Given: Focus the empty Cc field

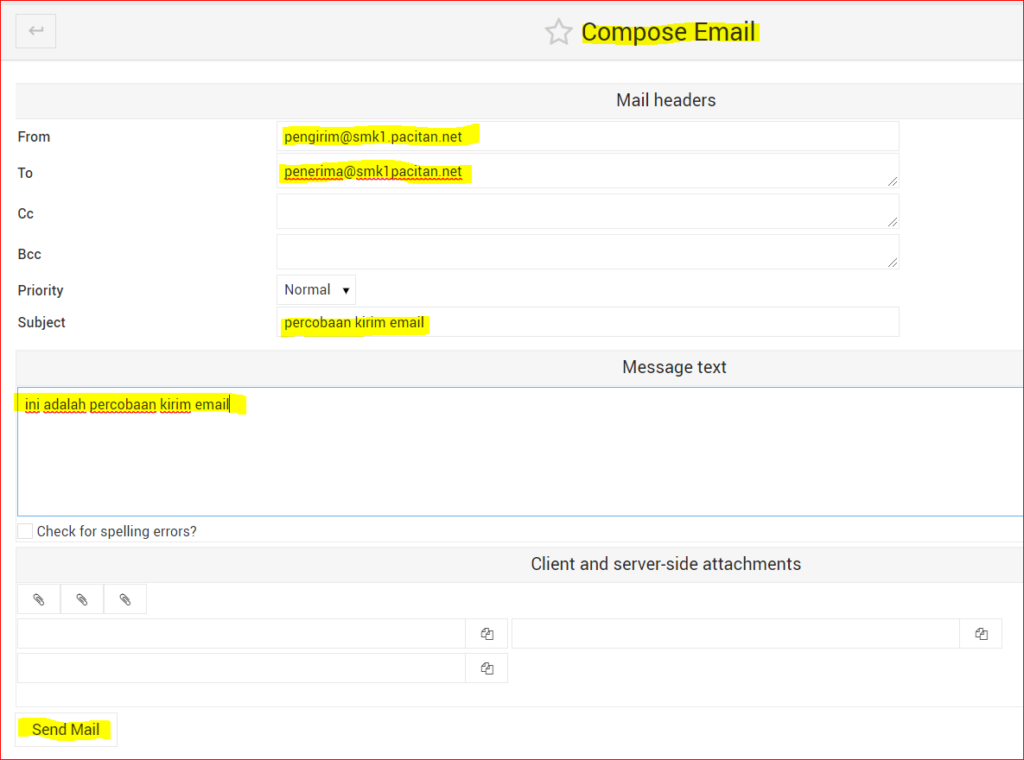Looking at the screenshot, I should (x=587, y=212).
